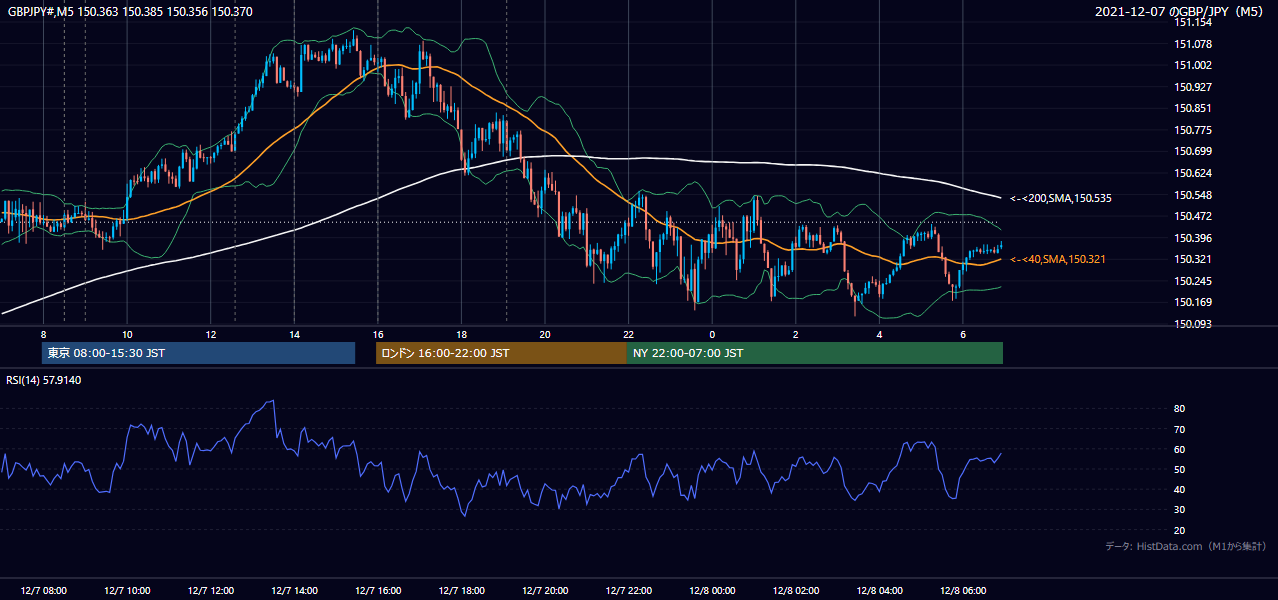1278x600 pixels.
Task: Click price level 150.775 on the axis
Action: click(1192, 130)
